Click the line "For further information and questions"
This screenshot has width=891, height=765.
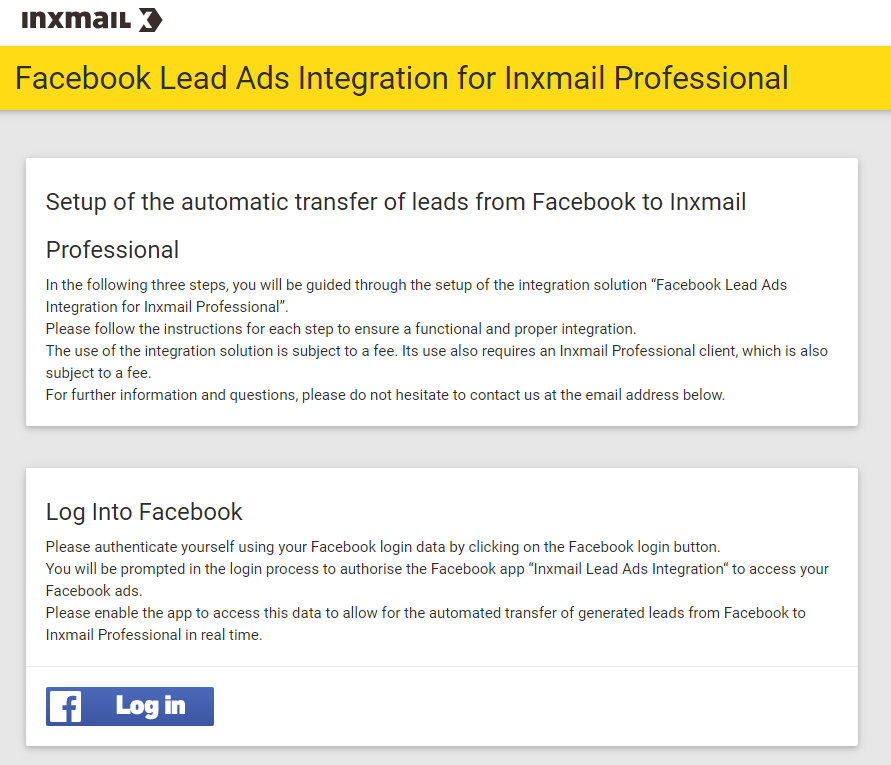(385, 395)
